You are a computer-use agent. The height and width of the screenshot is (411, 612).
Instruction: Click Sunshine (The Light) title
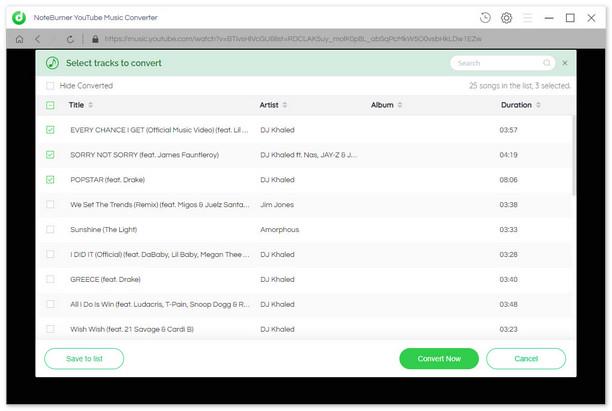click(103, 230)
